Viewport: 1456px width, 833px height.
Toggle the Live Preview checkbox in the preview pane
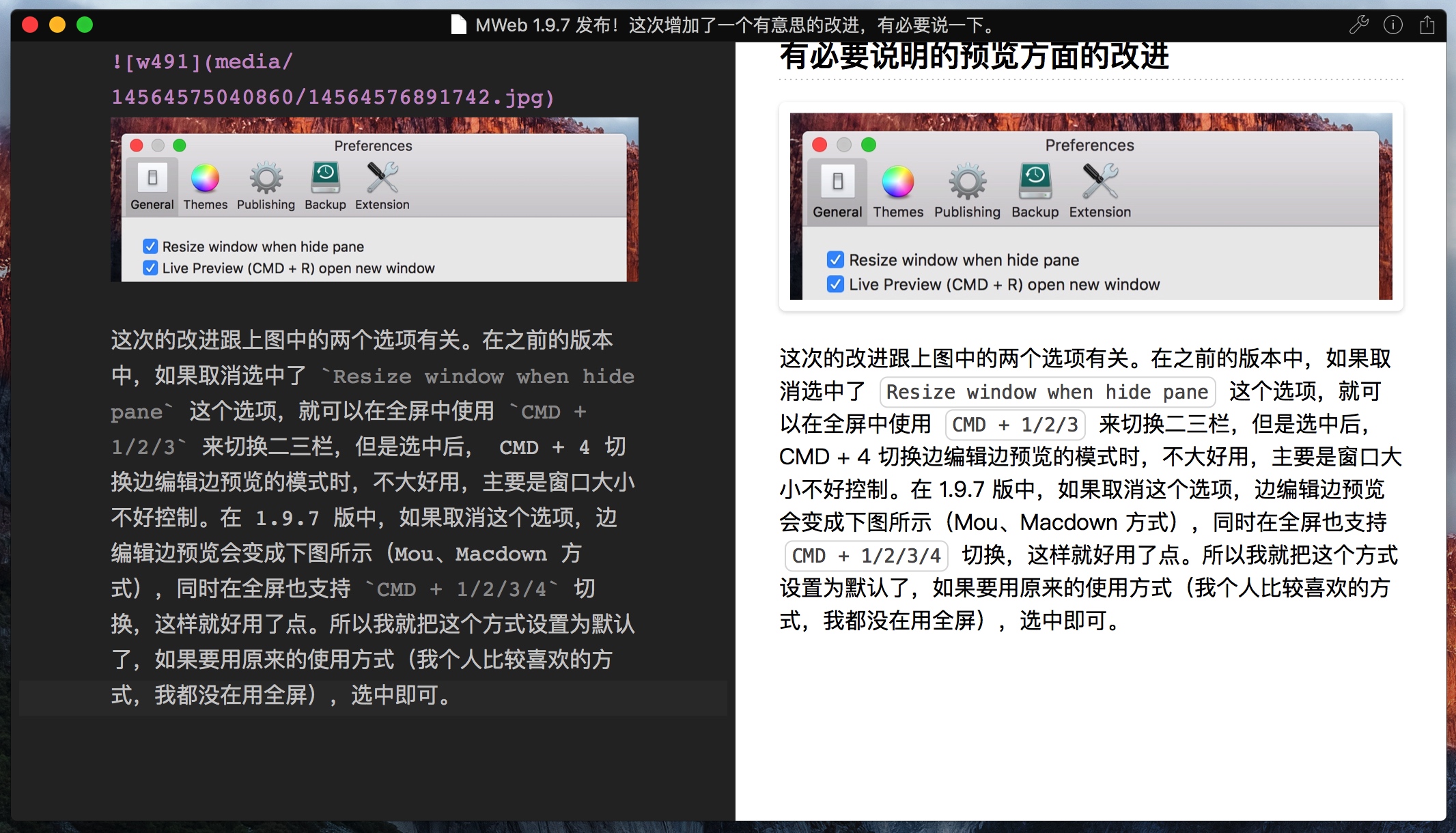(835, 284)
